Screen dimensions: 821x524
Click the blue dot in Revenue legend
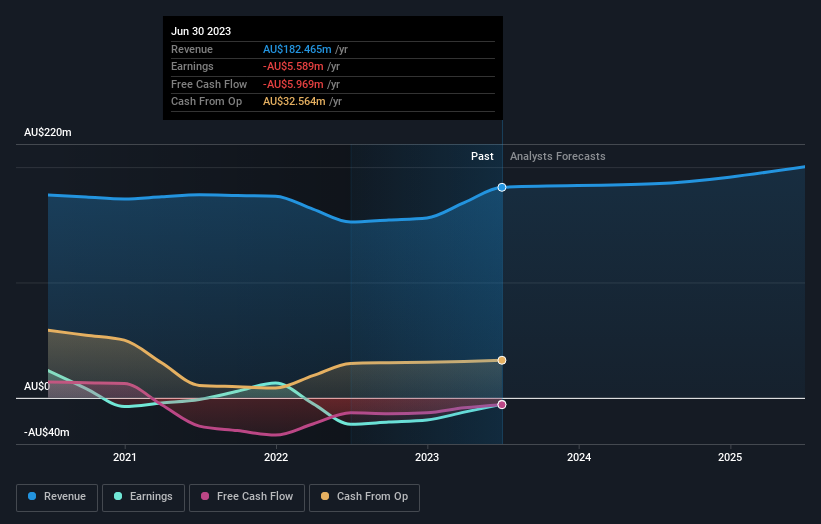click(32, 496)
